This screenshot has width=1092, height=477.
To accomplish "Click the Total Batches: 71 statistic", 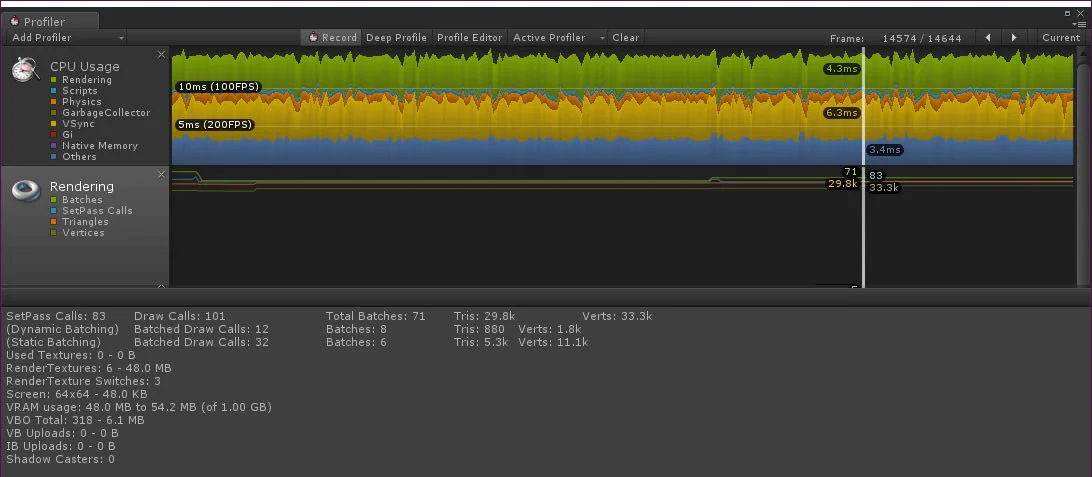I will tap(375, 316).
